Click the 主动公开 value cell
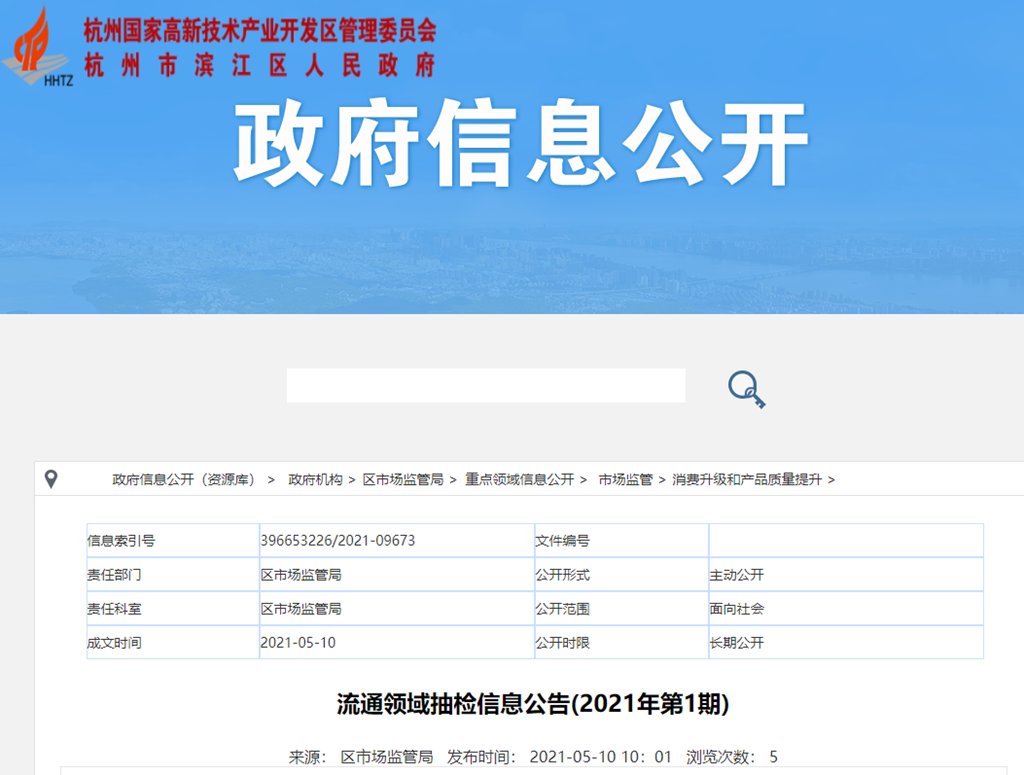1024x775 pixels. click(x=846, y=575)
